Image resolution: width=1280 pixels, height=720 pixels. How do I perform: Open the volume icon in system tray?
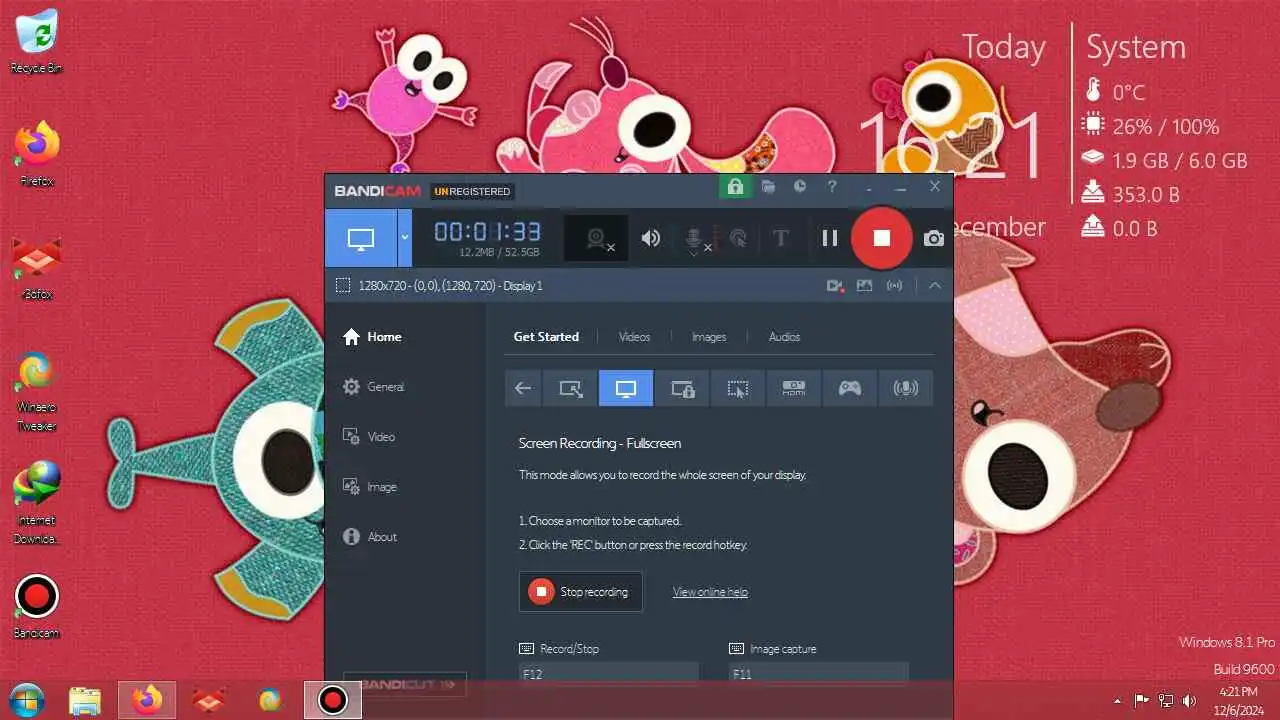point(1189,701)
